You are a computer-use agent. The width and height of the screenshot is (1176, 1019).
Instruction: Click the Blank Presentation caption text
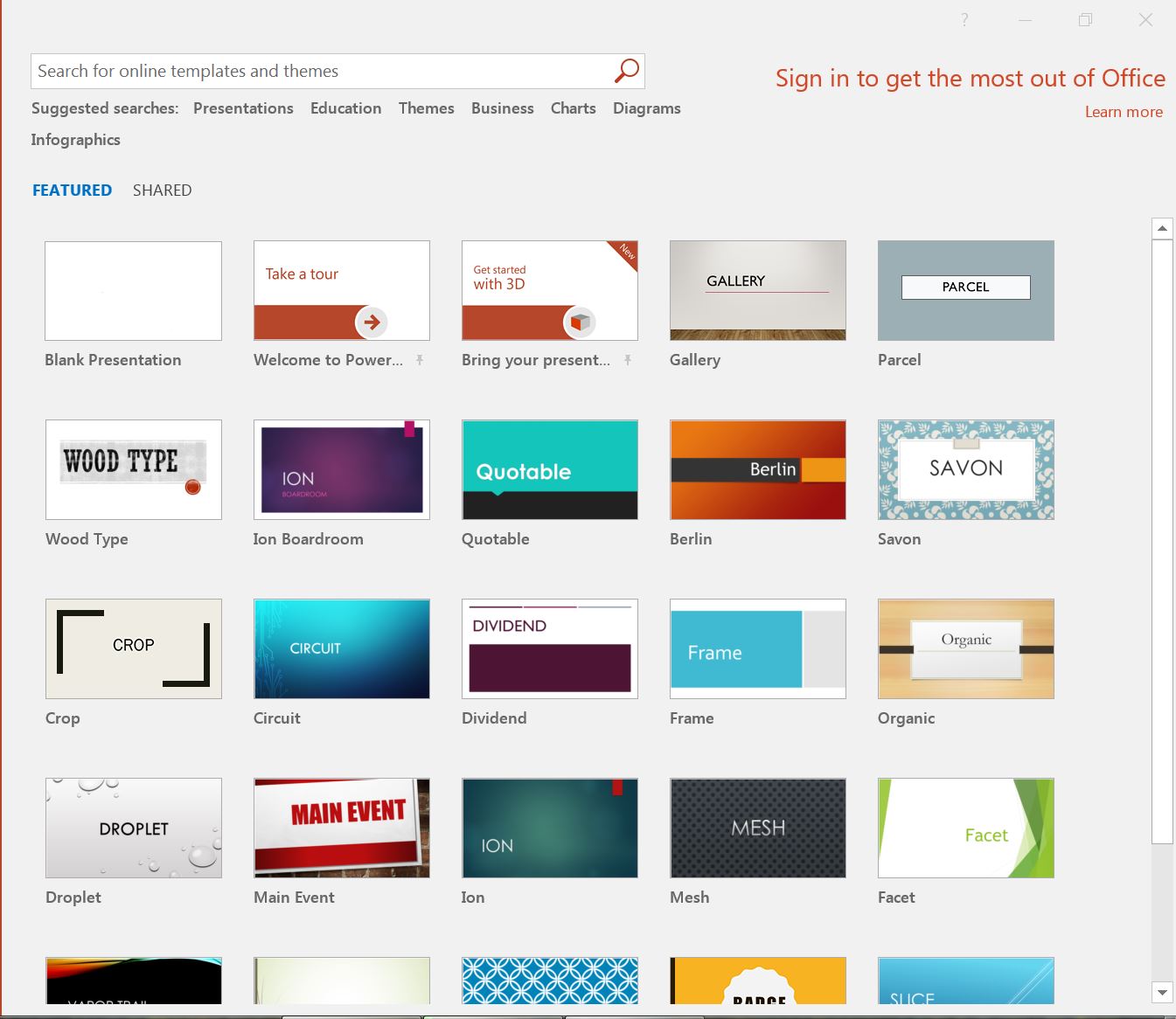[113, 360]
